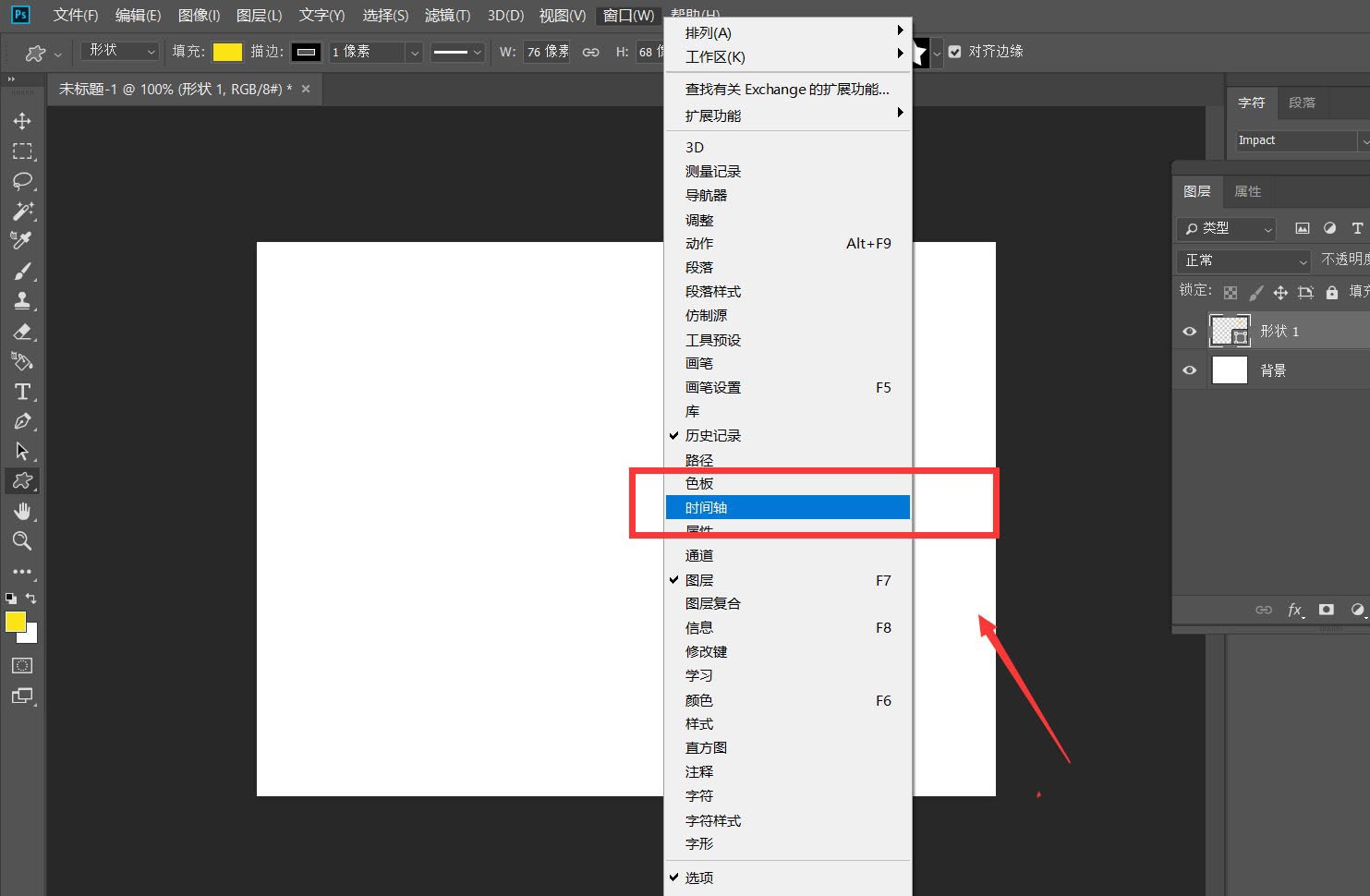Select the Magic Wand tool

tap(22, 211)
